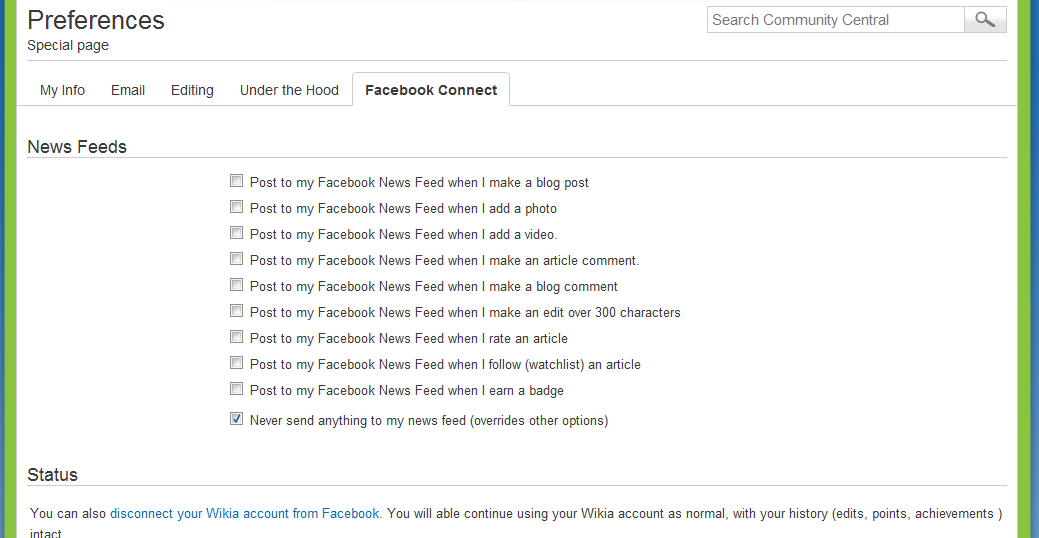Check posting when I add a photo
Viewport: 1039px width, 538px height.
[237, 208]
